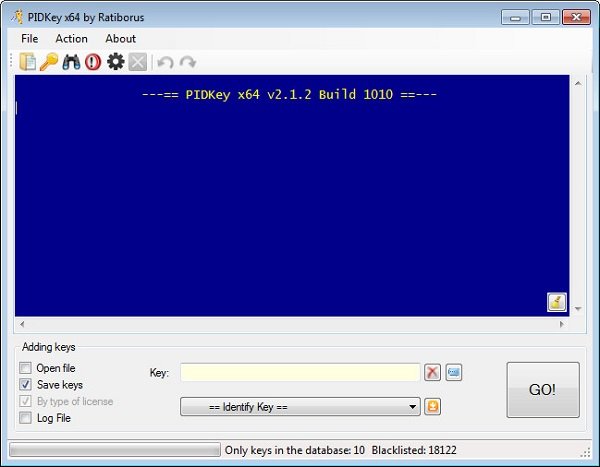Click the binoculars search toolbar icon
Screen dimensions: 600x467
pos(71,62)
